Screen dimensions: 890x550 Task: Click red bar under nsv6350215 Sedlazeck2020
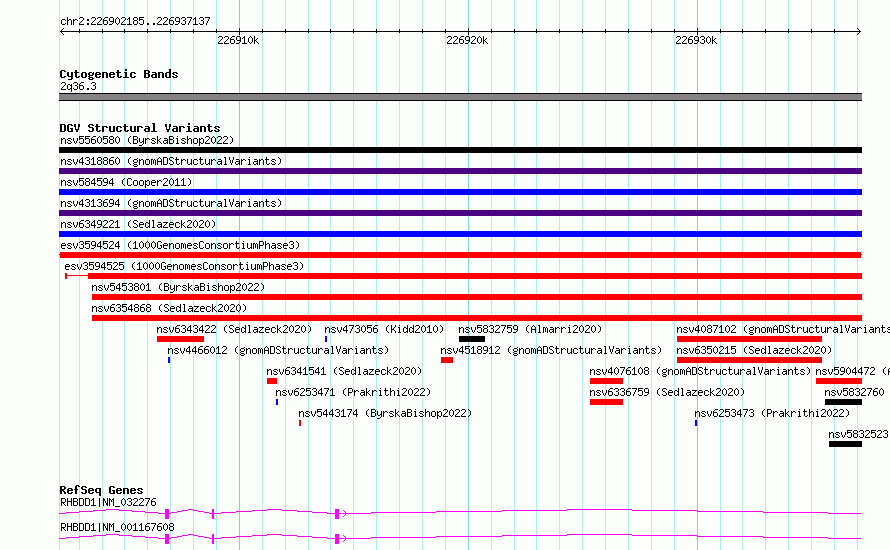tap(749, 360)
